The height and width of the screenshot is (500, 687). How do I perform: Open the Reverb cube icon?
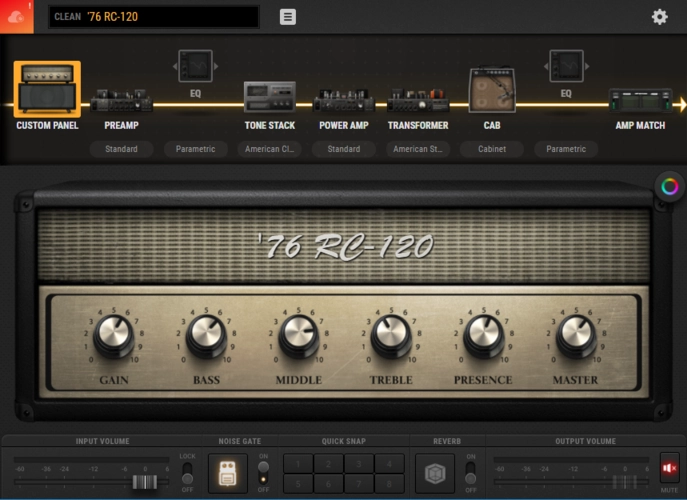coord(435,473)
